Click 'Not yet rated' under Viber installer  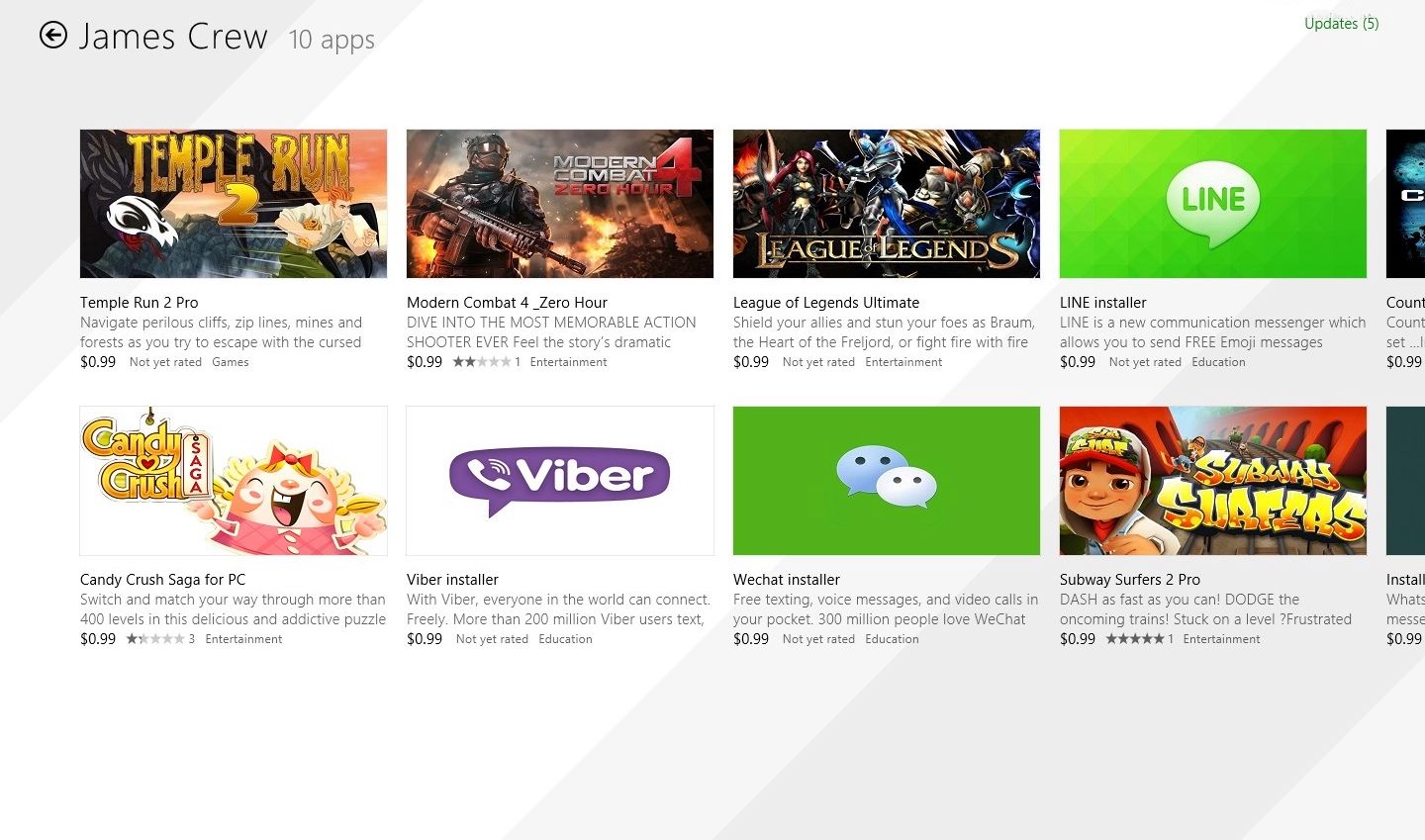(492, 639)
